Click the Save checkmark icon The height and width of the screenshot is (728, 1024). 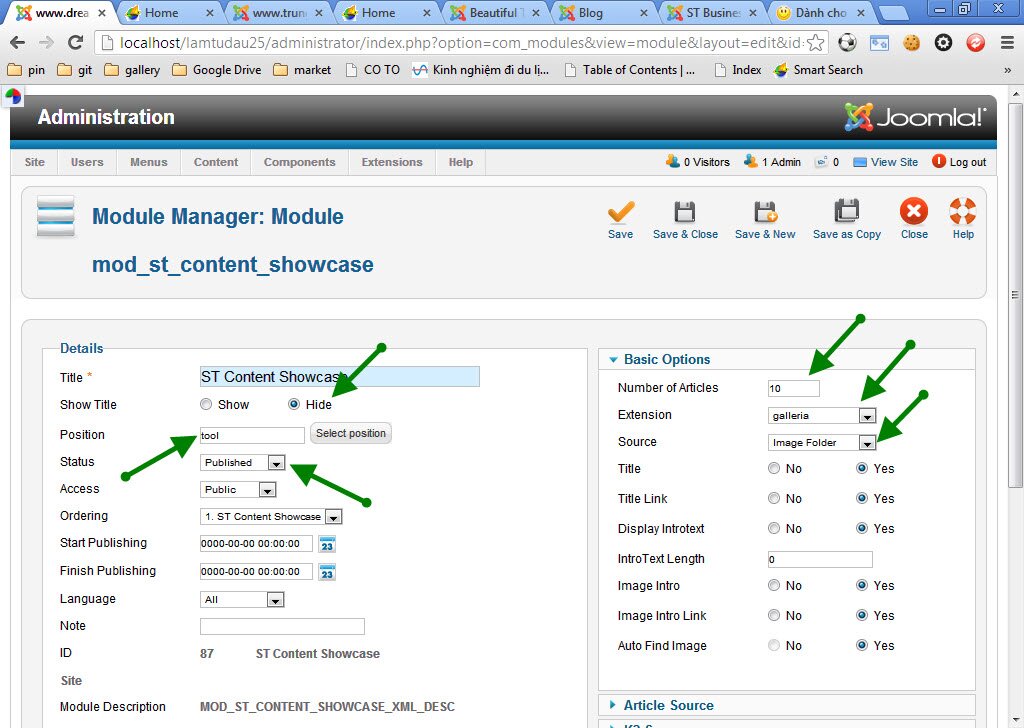(x=620, y=212)
